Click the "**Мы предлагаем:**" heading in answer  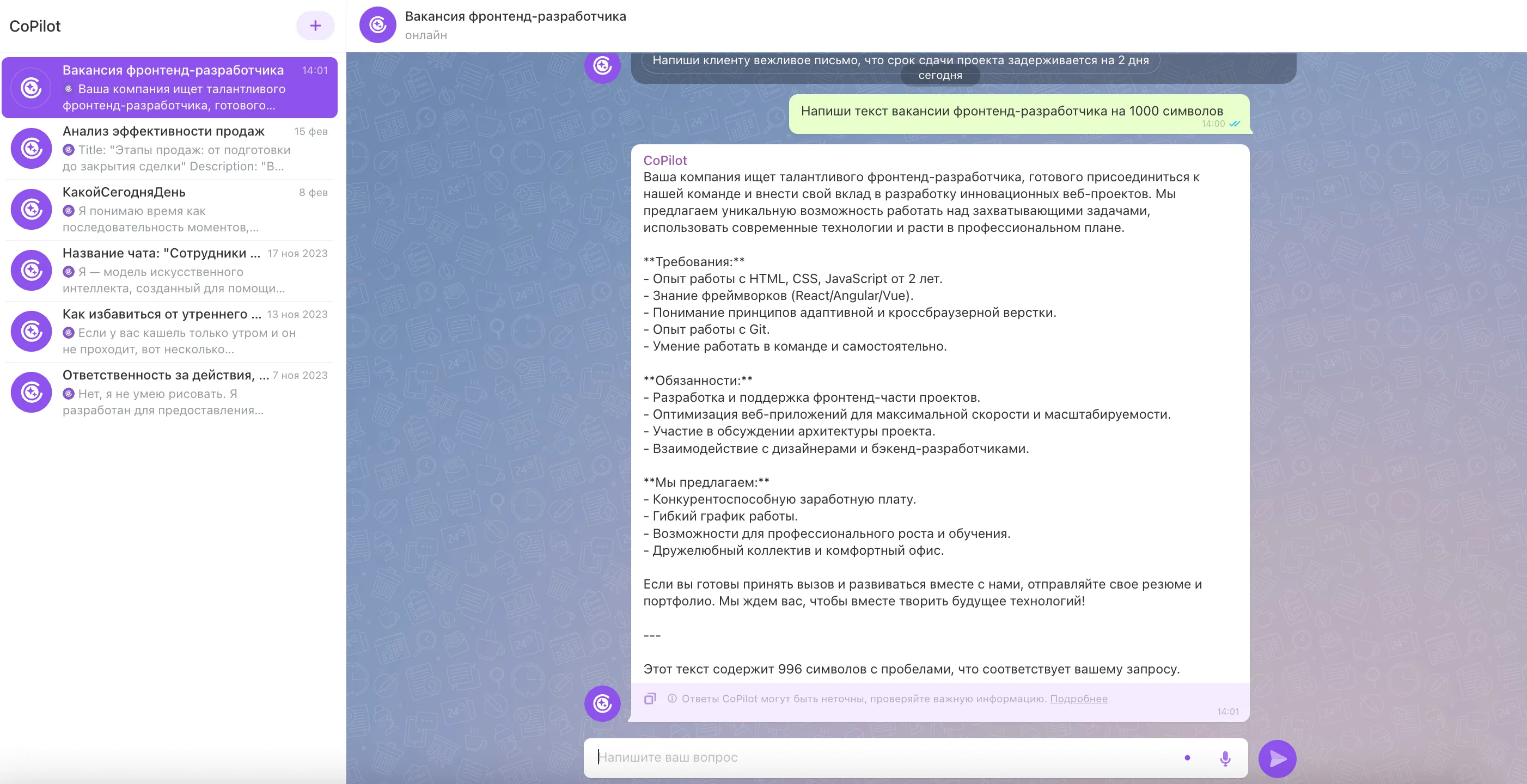click(x=706, y=482)
